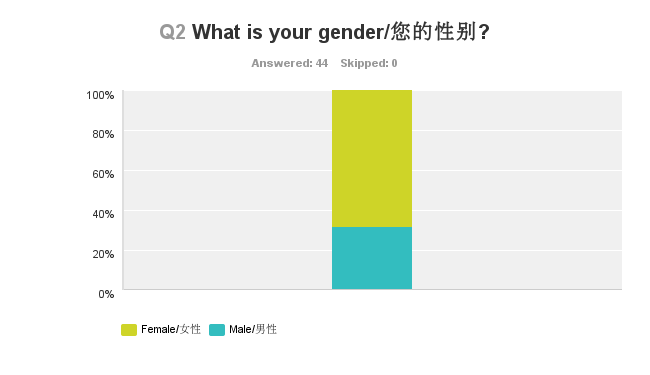
Task: Click the 'Skipped: 0' text
Action: pos(369,63)
